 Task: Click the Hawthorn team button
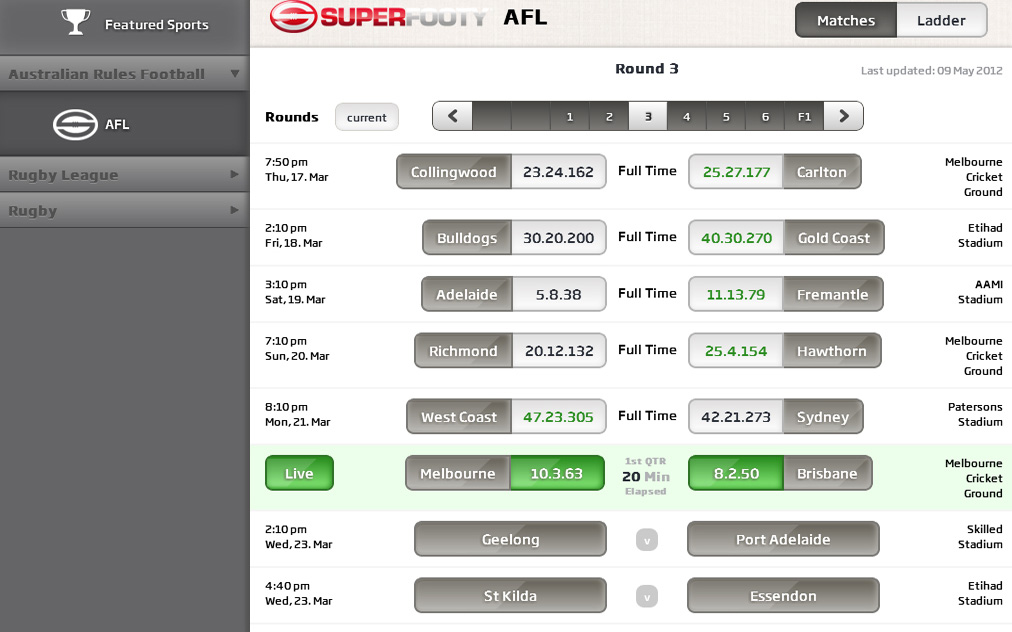tap(832, 351)
